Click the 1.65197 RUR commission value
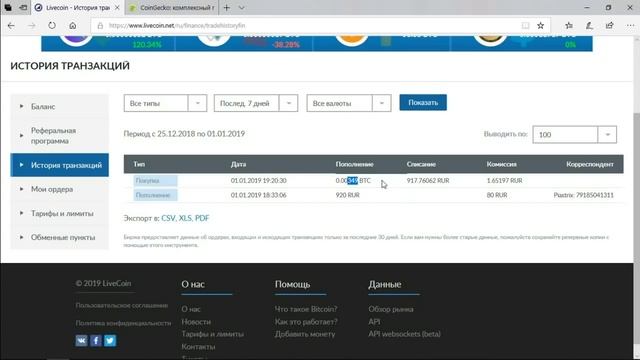The image size is (640, 360). (504, 180)
